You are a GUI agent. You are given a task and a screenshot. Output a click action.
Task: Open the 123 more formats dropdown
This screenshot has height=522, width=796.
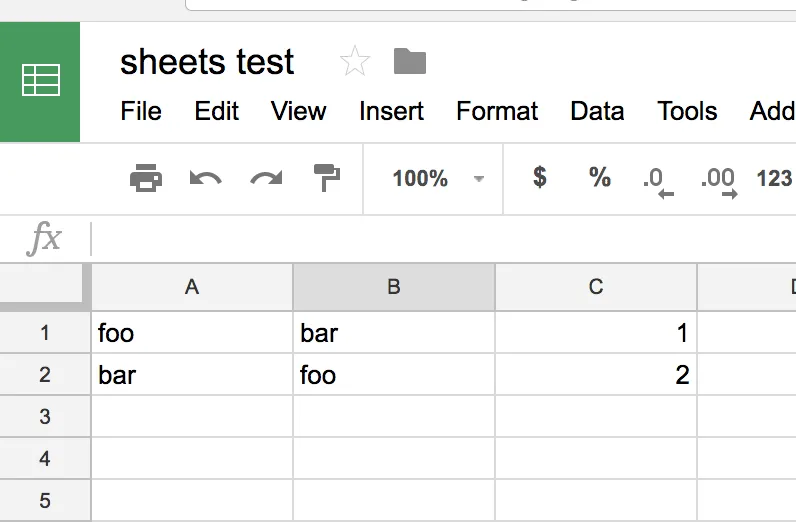point(774,179)
